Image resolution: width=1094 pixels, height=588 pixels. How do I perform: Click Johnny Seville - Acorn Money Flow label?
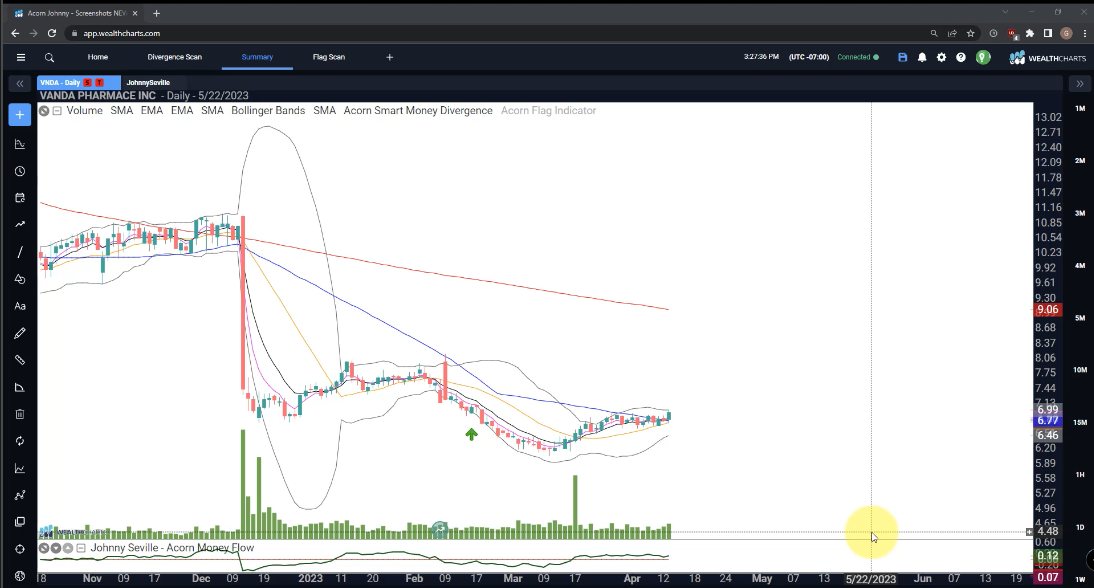tap(172, 548)
